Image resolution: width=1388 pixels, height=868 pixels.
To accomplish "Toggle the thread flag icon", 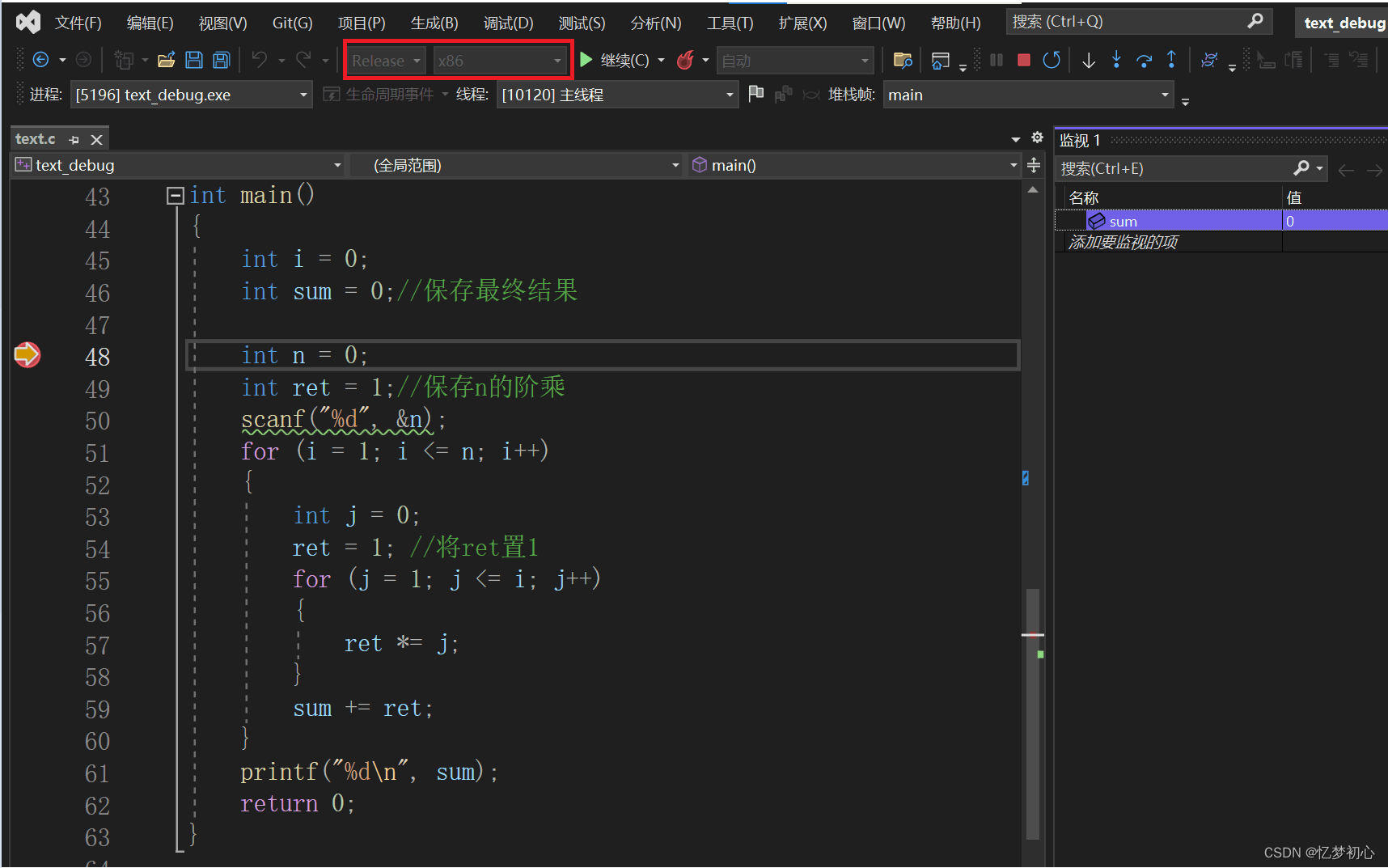I will point(755,95).
